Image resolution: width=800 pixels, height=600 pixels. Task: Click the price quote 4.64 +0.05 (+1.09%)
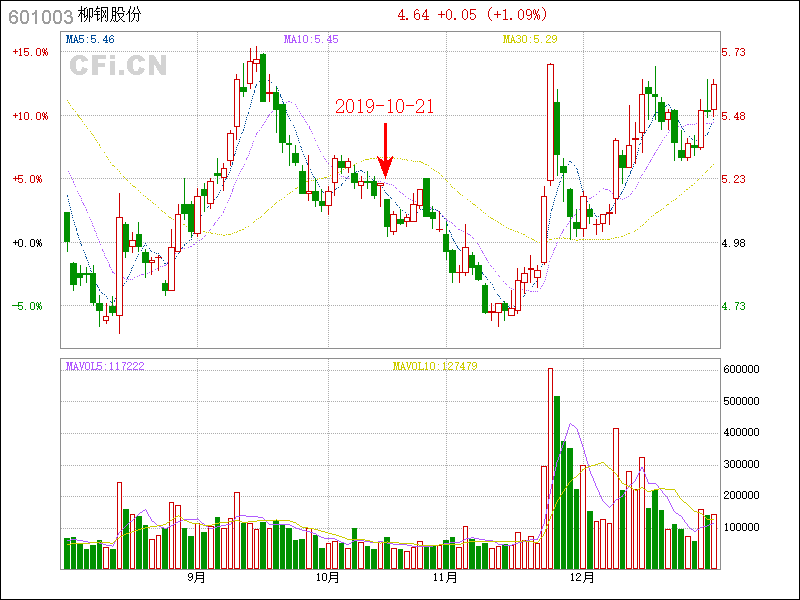click(x=472, y=15)
